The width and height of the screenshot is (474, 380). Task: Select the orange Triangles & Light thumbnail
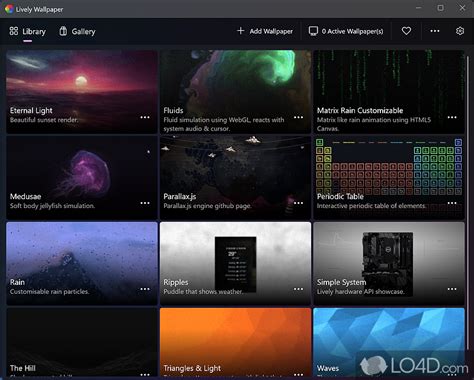click(x=235, y=342)
